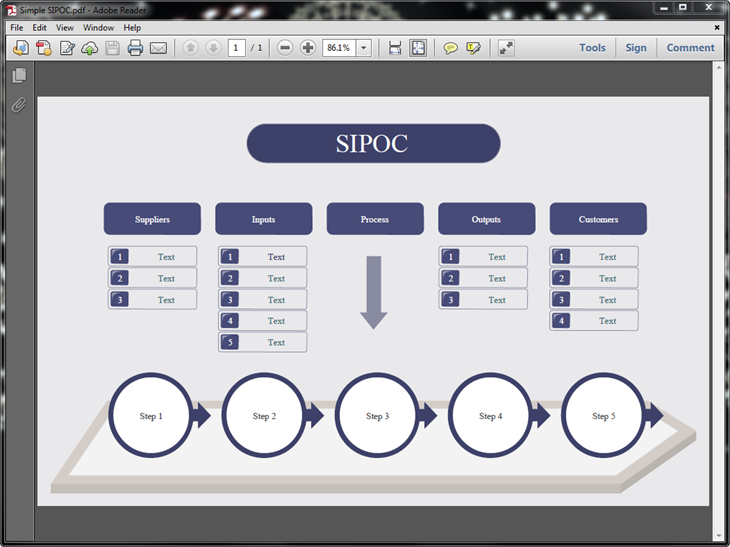Image resolution: width=730 pixels, height=547 pixels.
Task: Open the View menu
Action: click(x=65, y=27)
